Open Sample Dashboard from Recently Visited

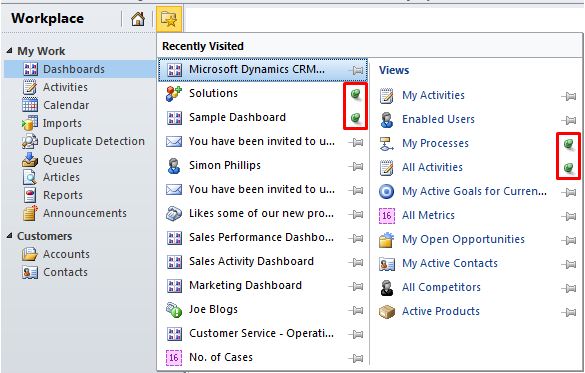pos(237,117)
